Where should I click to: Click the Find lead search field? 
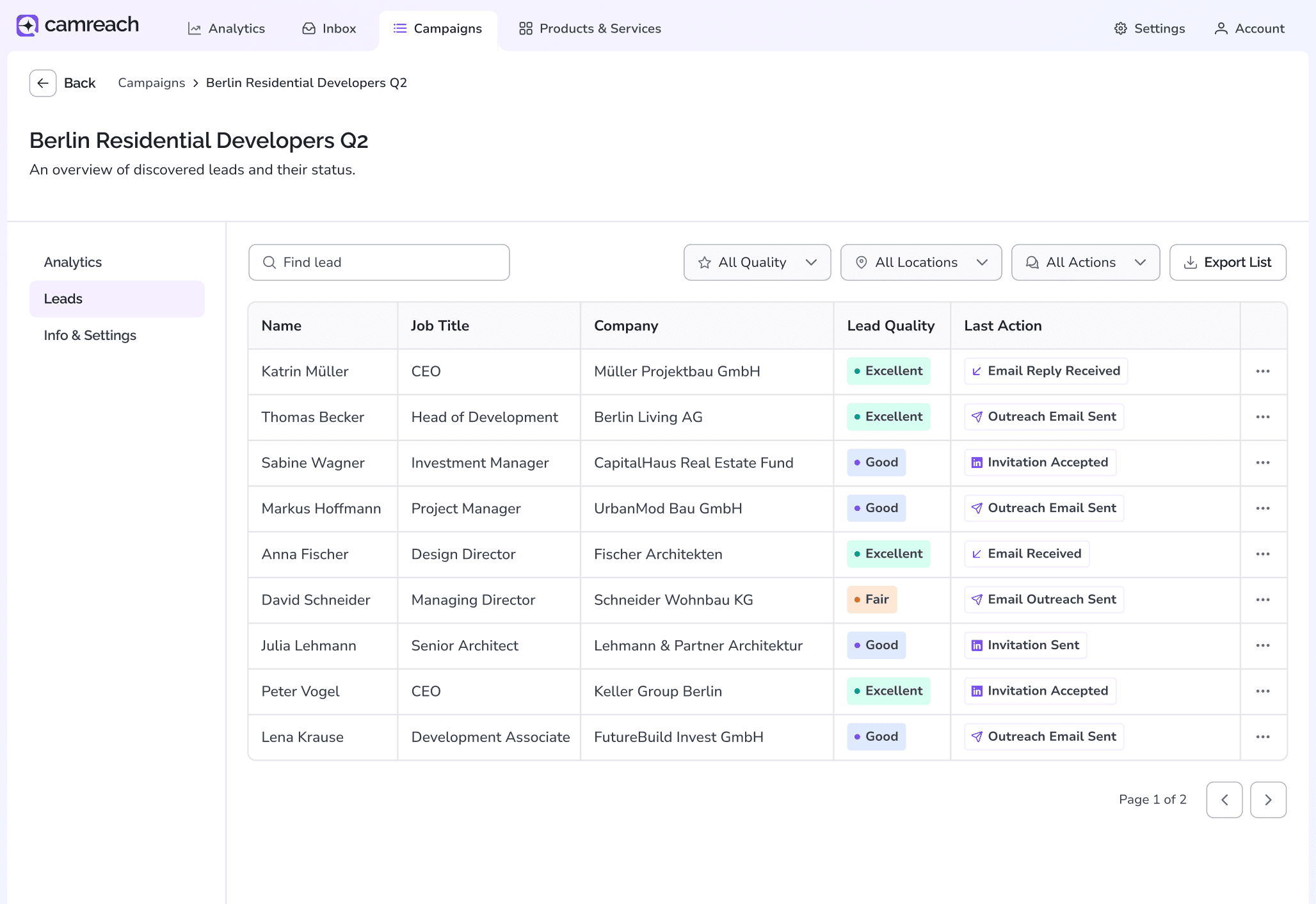(x=379, y=262)
